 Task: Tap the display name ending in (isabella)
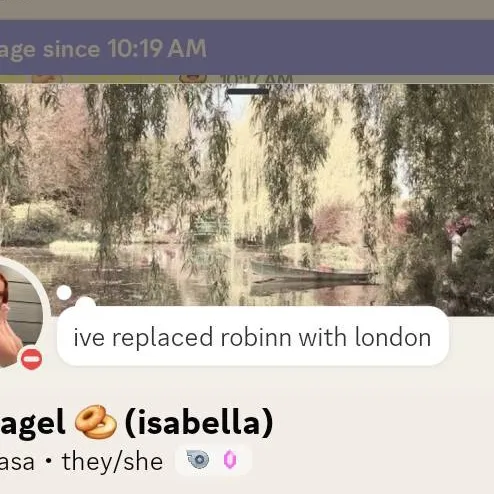(136, 422)
